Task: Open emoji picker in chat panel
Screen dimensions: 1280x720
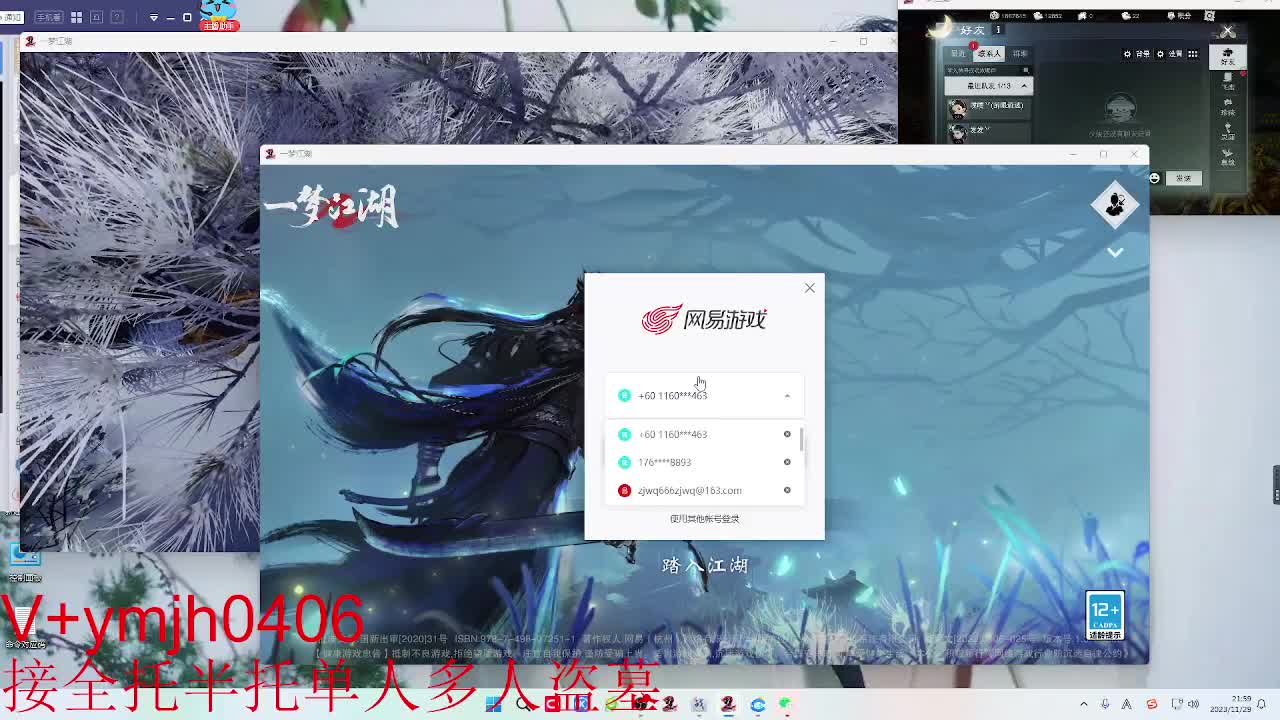Action: coord(1154,178)
